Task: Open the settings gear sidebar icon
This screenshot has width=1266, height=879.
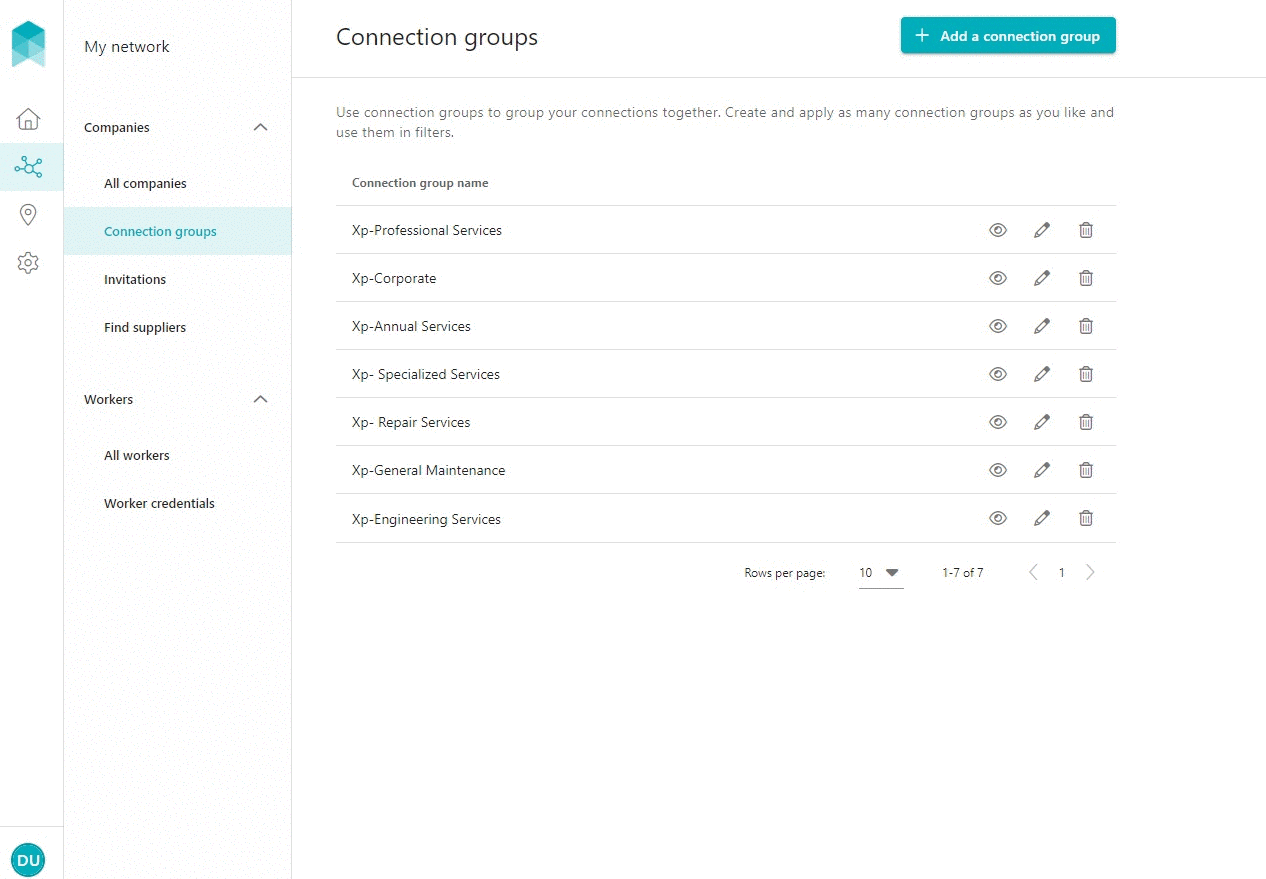Action: pos(28,263)
